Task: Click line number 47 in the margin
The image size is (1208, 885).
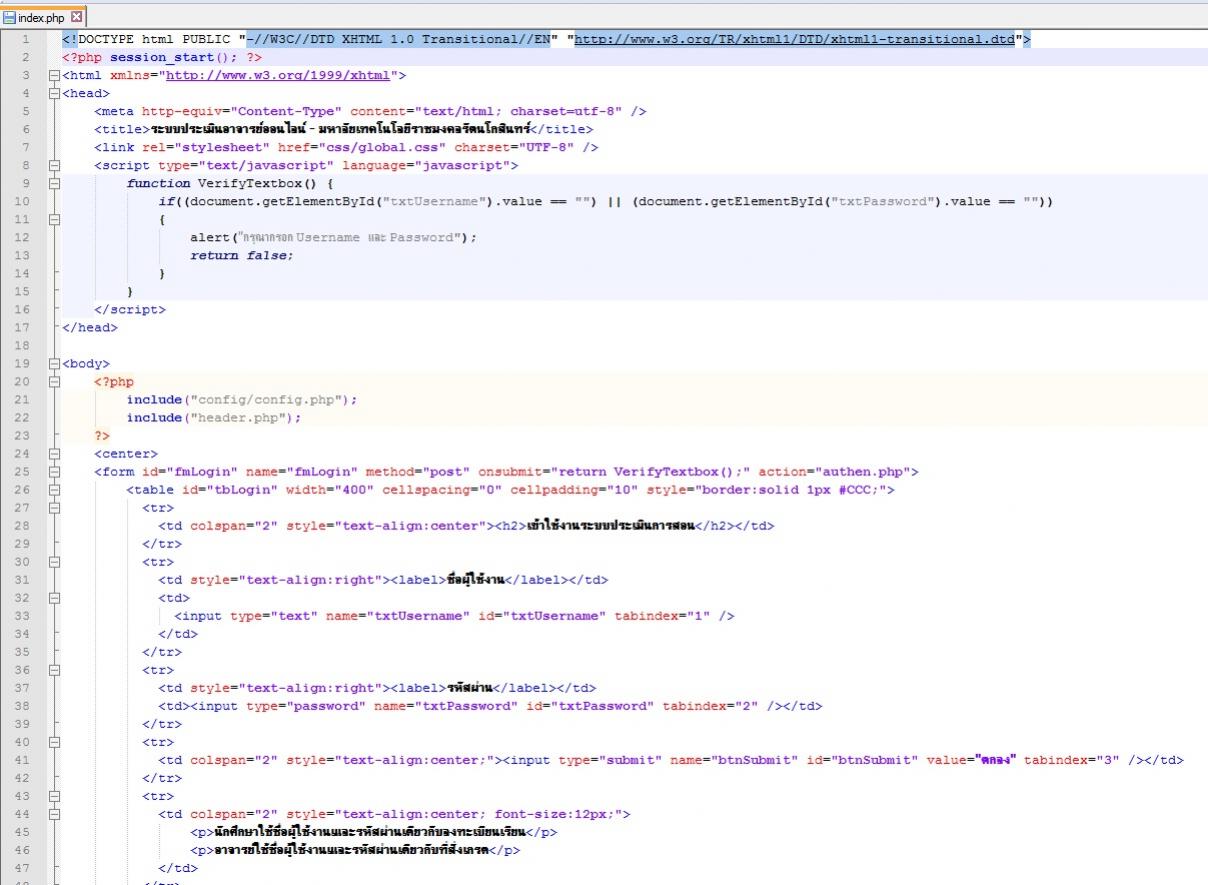Action: pos(22,867)
